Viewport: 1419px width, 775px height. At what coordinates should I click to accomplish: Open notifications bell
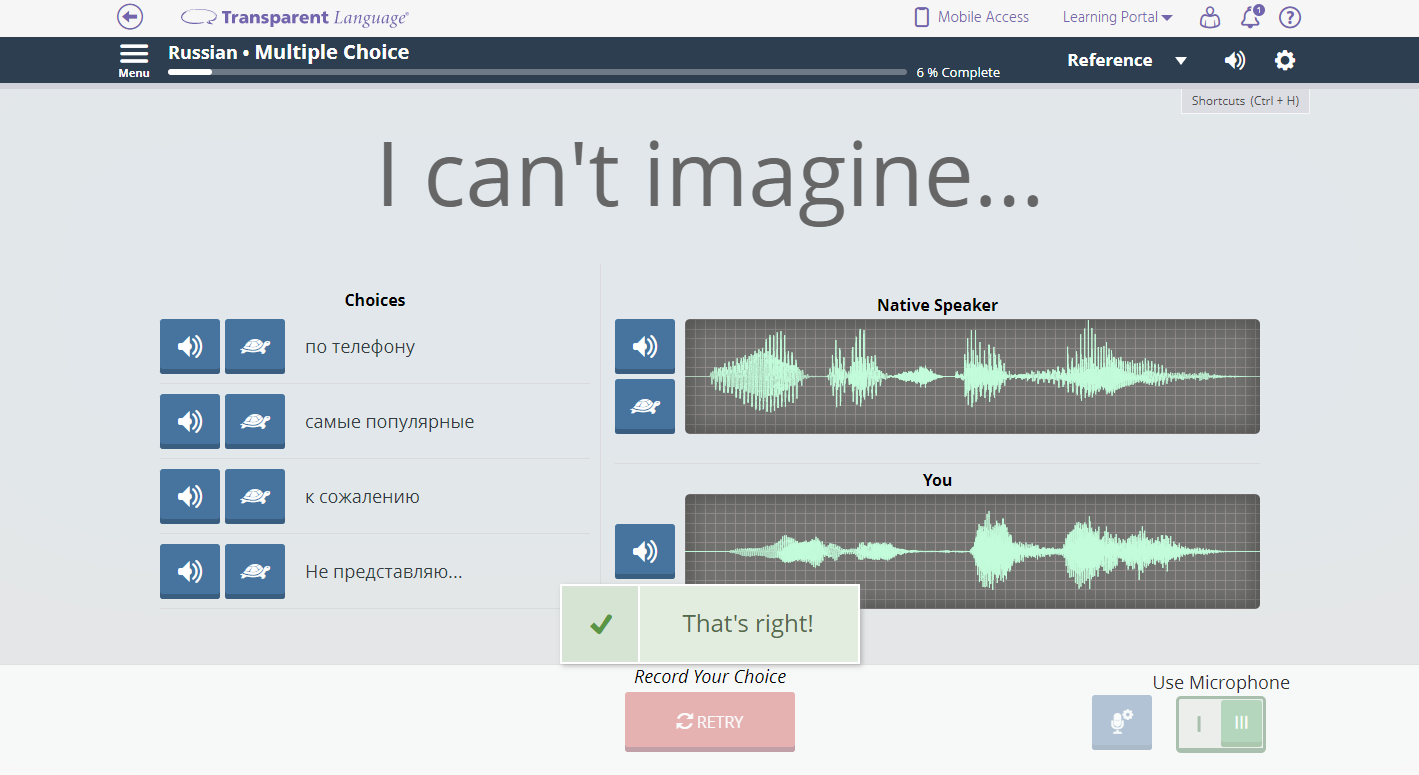click(x=1250, y=17)
